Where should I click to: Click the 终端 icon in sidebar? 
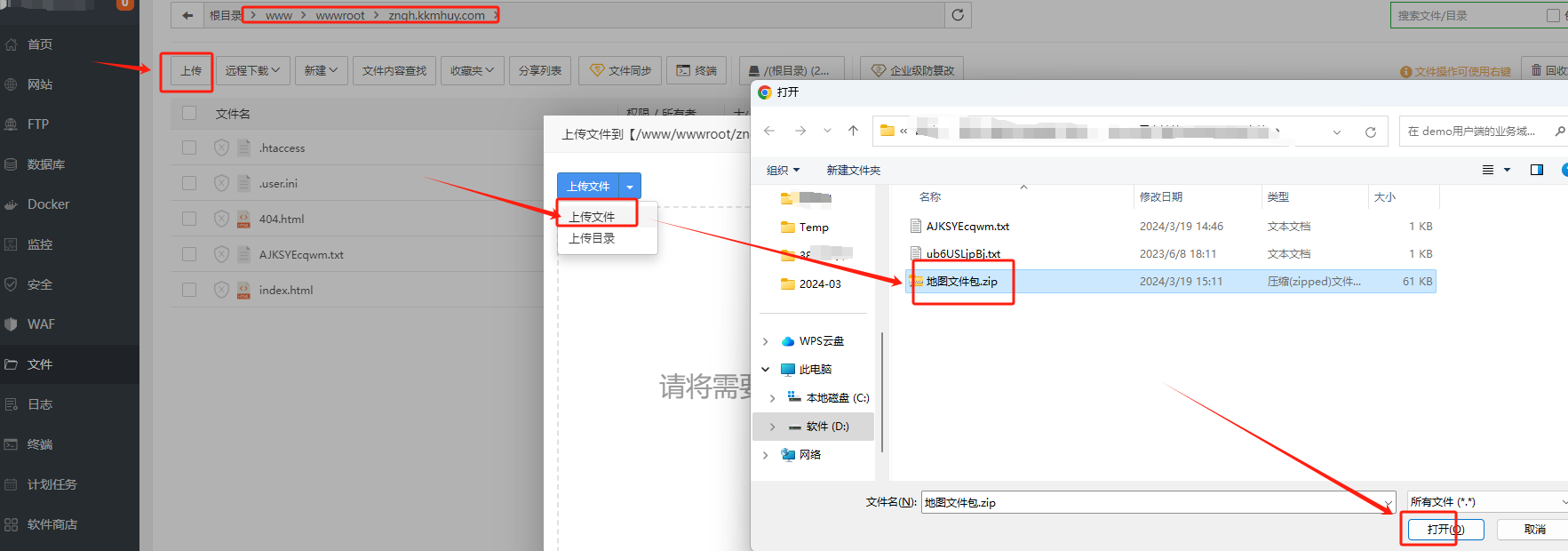click(x=11, y=444)
